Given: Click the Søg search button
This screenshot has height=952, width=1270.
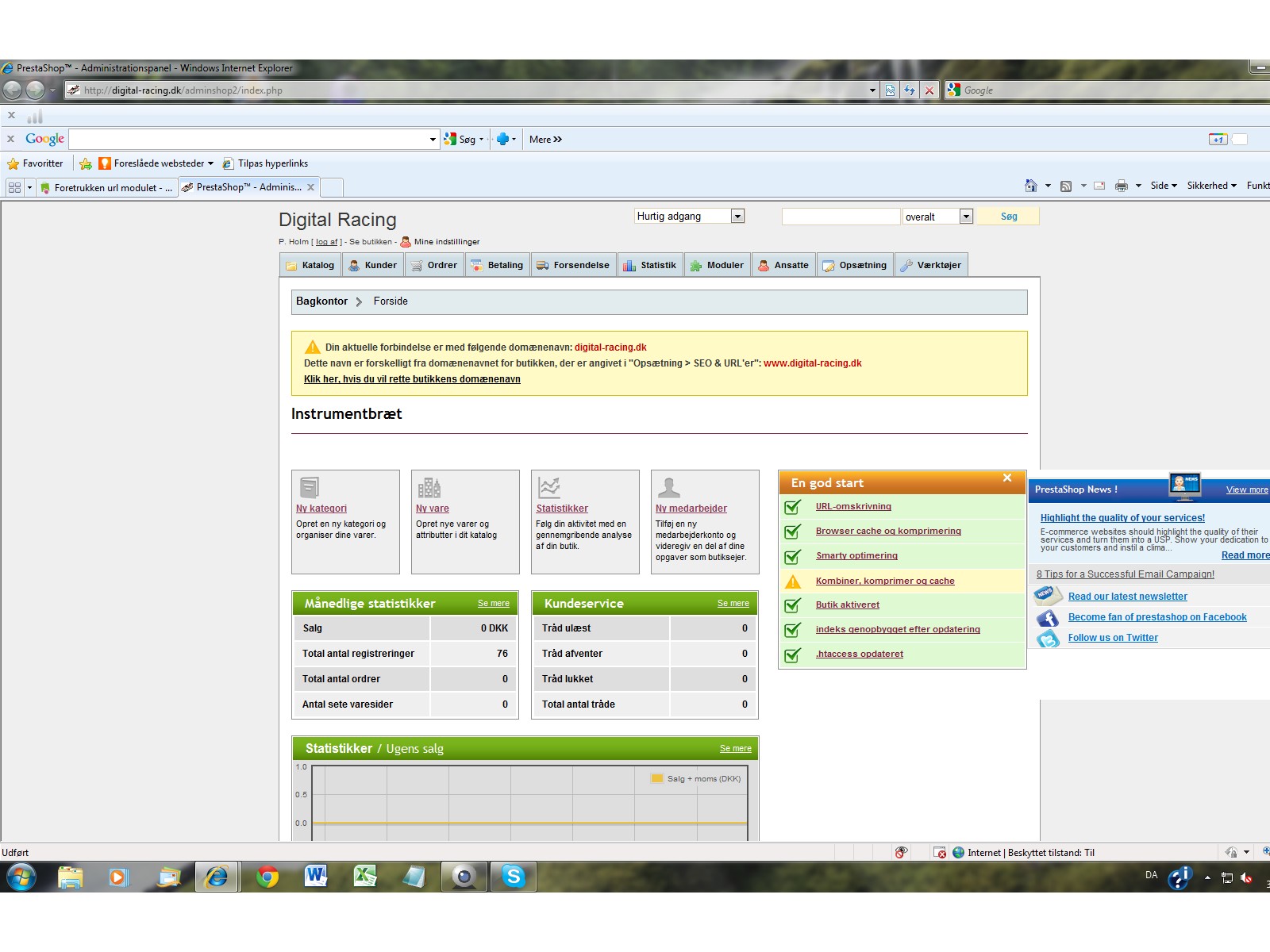Looking at the screenshot, I should 1008,216.
